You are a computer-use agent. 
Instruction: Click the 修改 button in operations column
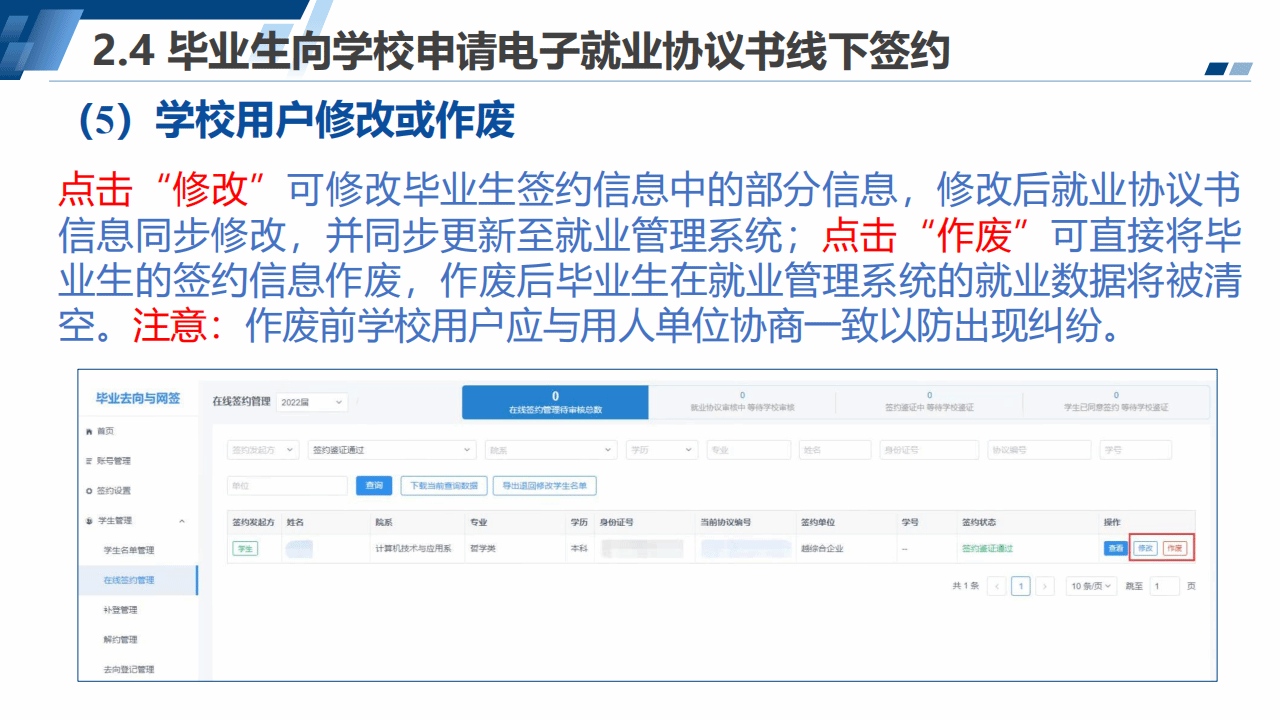click(1145, 548)
